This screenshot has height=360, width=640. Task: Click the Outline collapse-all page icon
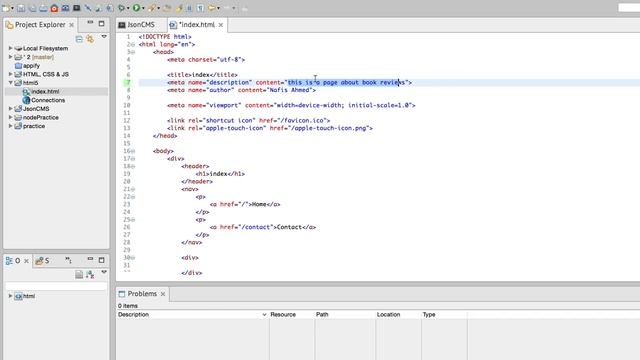click(x=79, y=275)
